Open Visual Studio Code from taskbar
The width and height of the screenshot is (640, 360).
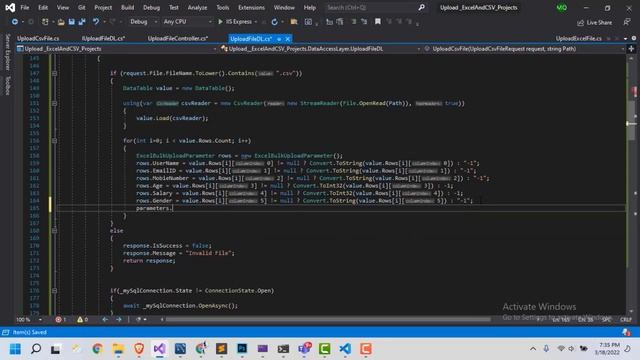345,349
